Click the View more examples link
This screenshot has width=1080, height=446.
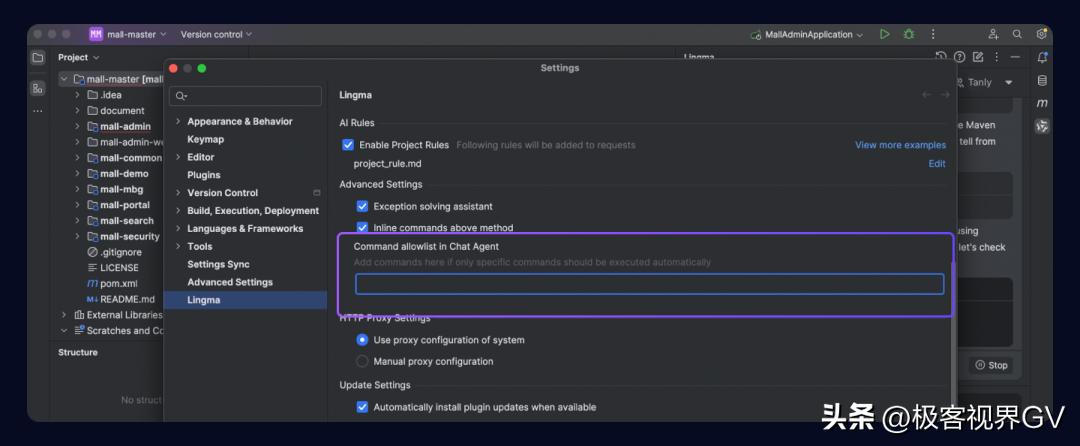pos(900,145)
